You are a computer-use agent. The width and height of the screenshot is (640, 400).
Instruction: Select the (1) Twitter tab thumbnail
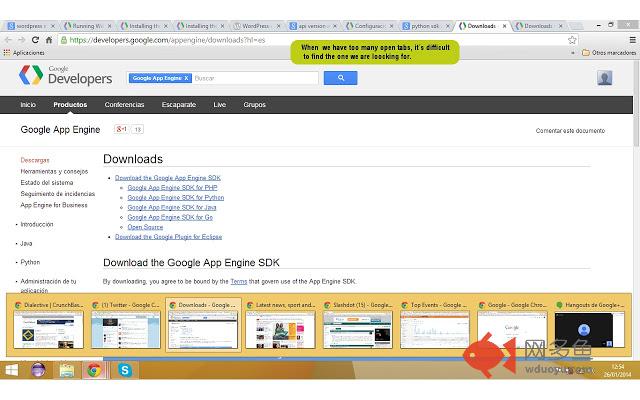click(126, 326)
